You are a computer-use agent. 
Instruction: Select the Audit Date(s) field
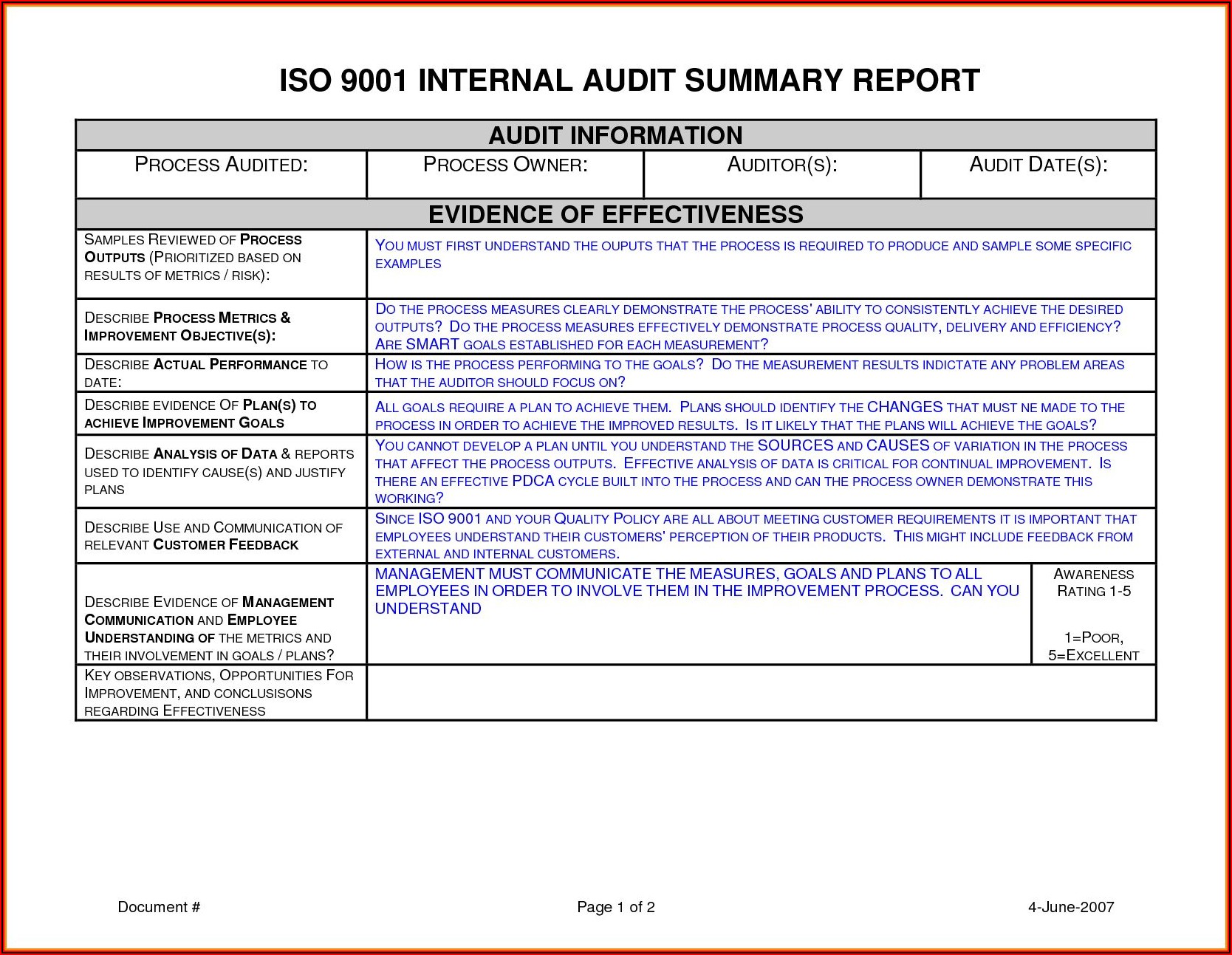tap(1038, 175)
